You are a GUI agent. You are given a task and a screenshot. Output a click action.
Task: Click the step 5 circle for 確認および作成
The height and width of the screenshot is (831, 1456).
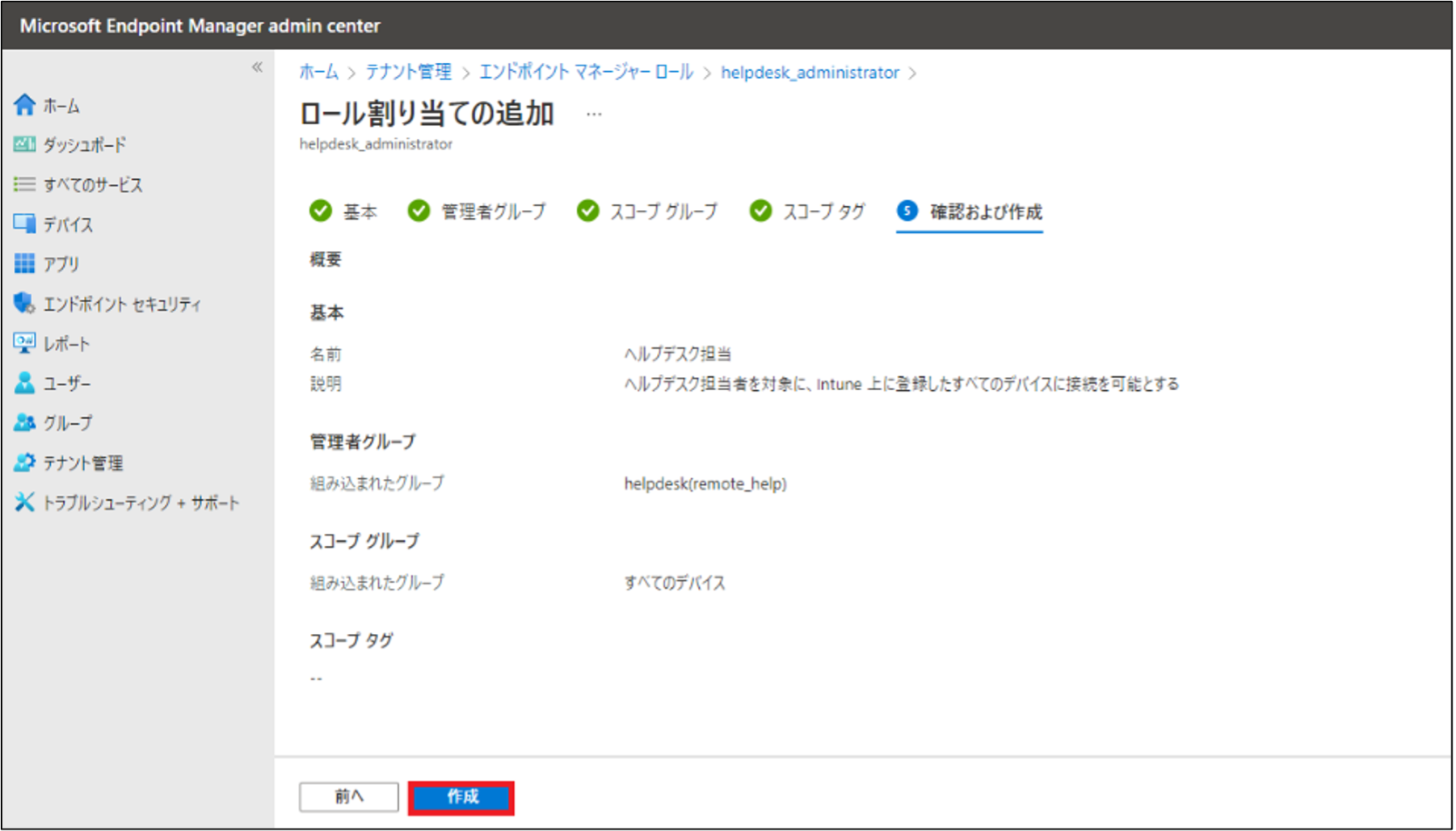(x=907, y=211)
